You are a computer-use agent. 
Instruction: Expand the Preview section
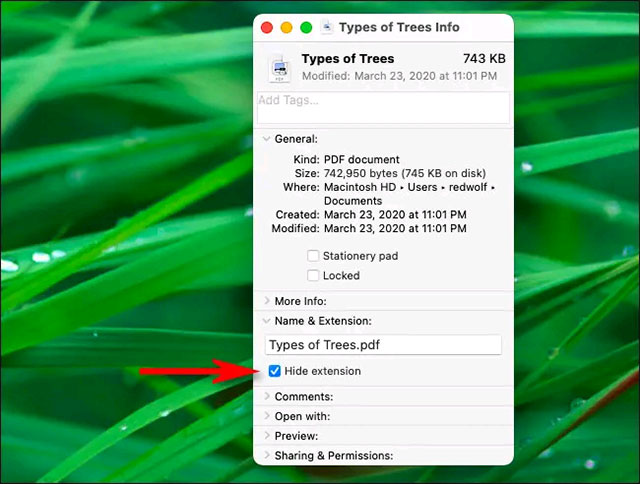tap(267, 435)
